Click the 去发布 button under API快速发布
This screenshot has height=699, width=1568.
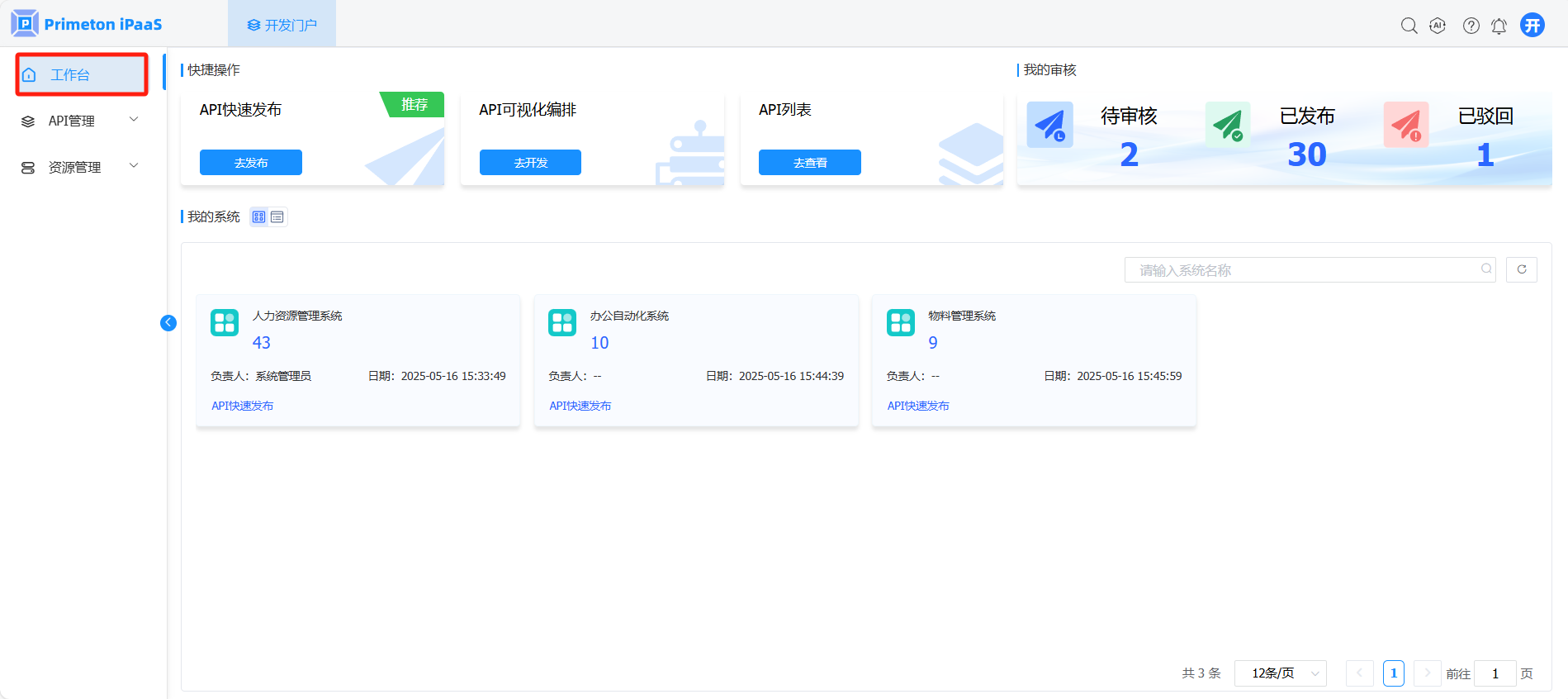click(250, 163)
